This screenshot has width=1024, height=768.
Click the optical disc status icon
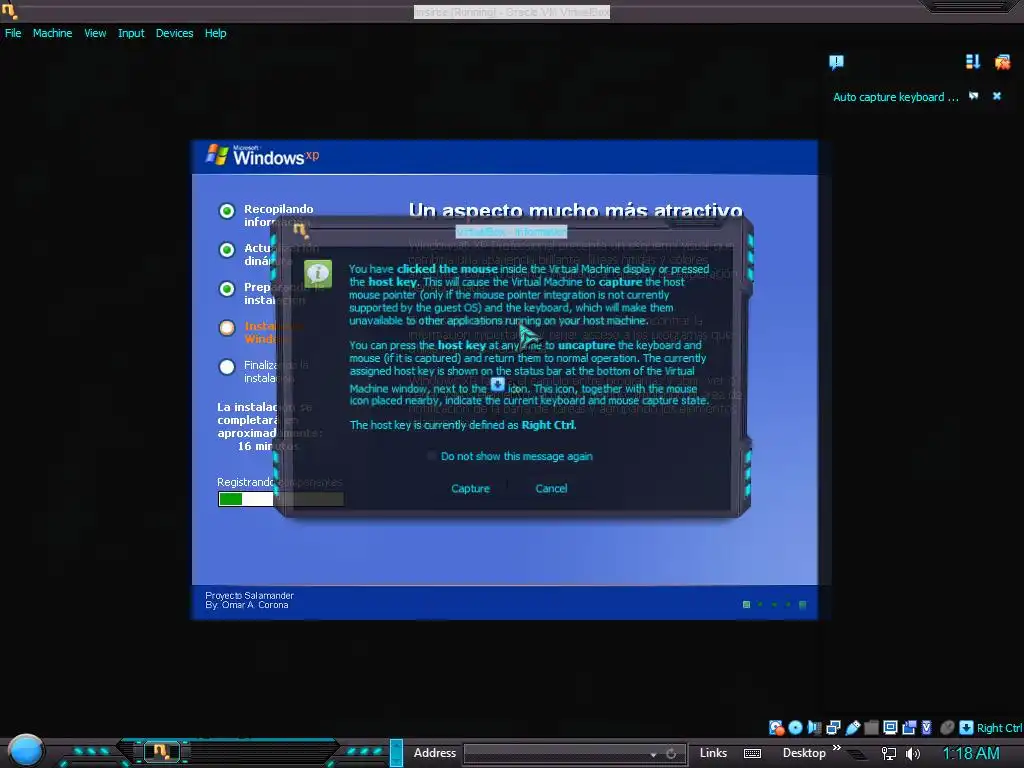(x=795, y=728)
